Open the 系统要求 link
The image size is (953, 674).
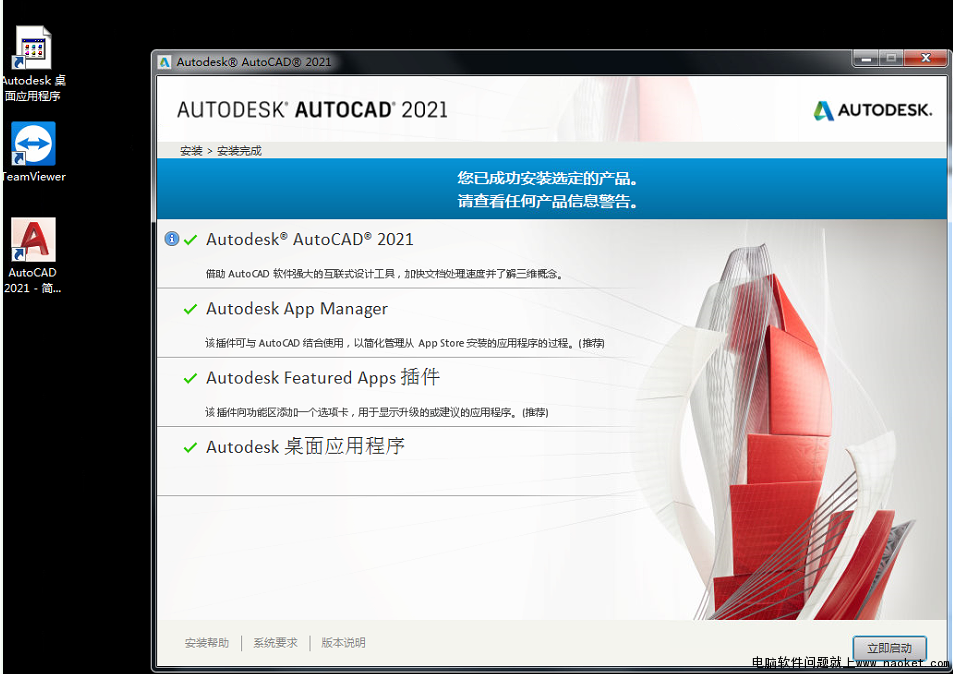tap(275, 643)
